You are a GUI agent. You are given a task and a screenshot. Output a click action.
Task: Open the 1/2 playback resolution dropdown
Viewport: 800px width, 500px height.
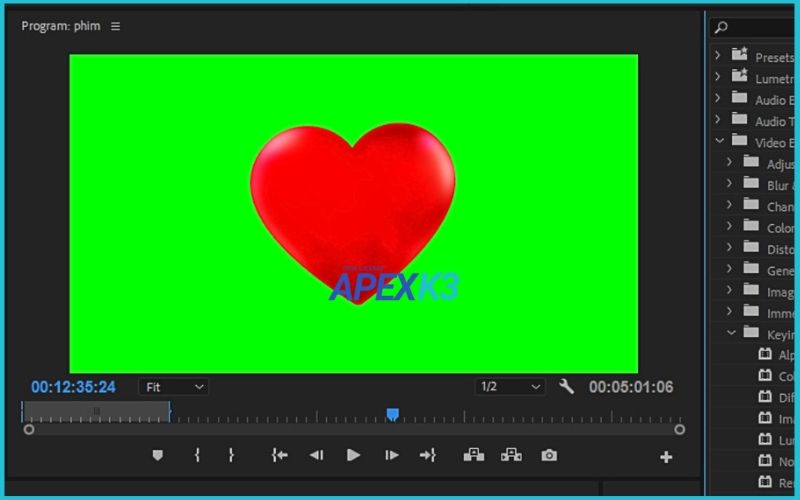point(509,387)
